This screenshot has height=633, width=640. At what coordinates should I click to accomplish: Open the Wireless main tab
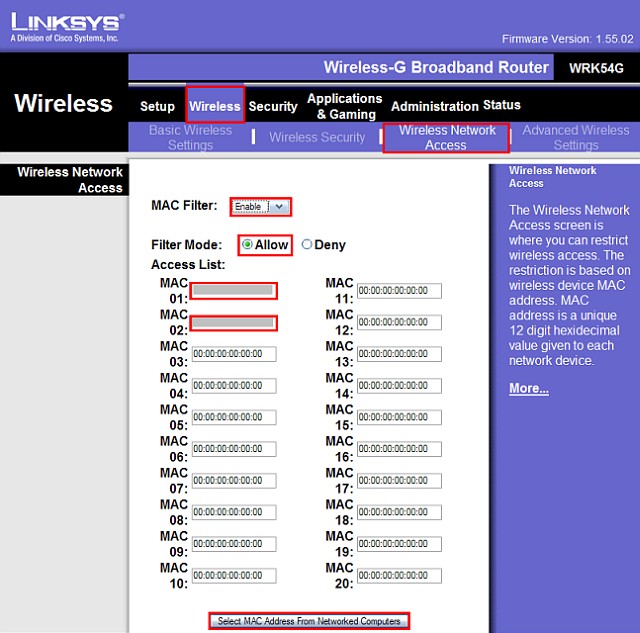click(215, 106)
